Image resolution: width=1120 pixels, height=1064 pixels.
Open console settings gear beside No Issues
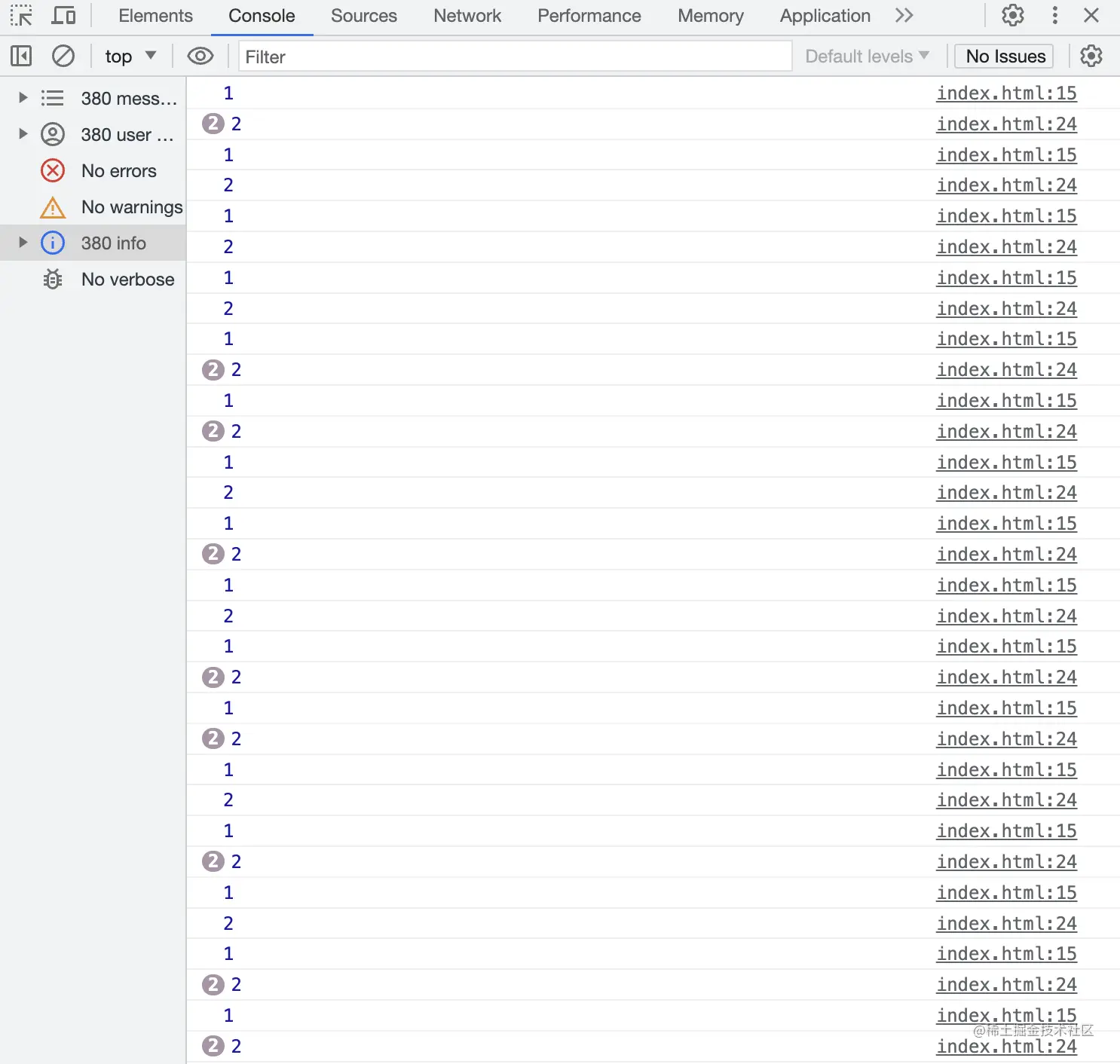pos(1091,56)
